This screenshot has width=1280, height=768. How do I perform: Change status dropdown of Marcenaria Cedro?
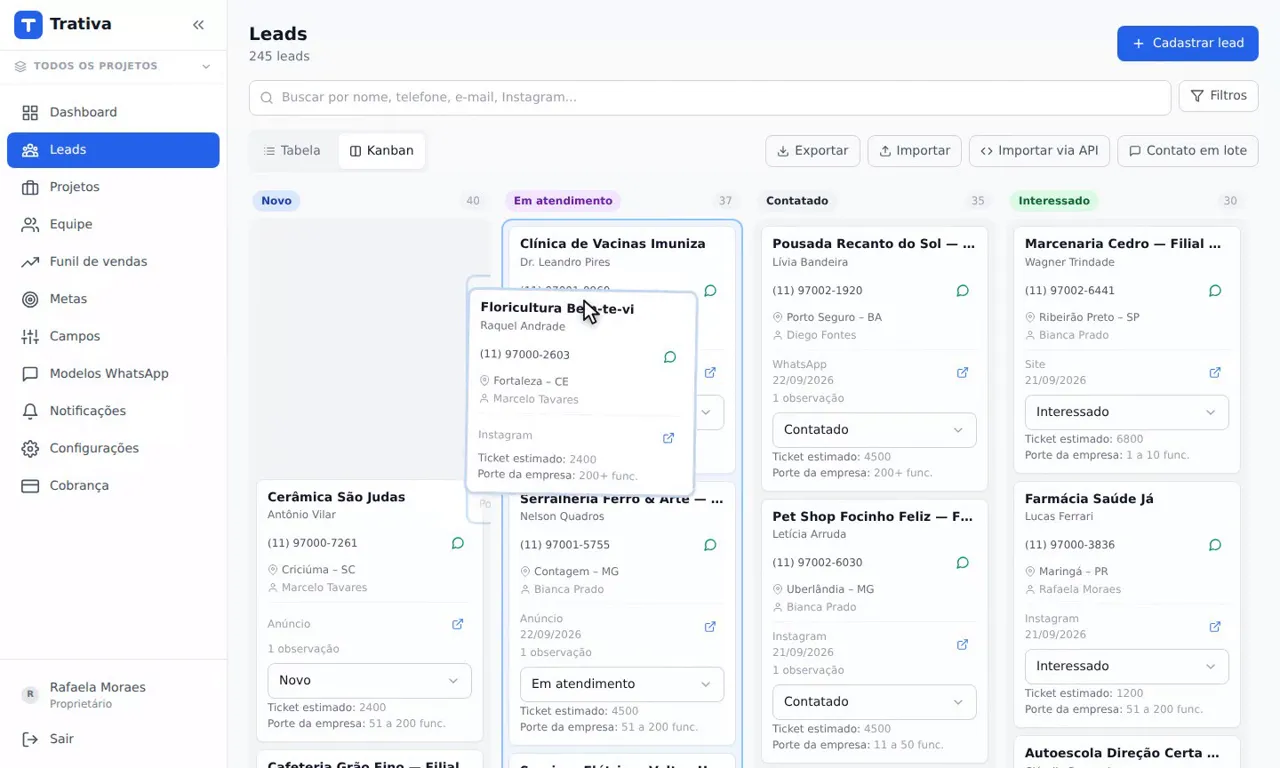coord(1127,412)
